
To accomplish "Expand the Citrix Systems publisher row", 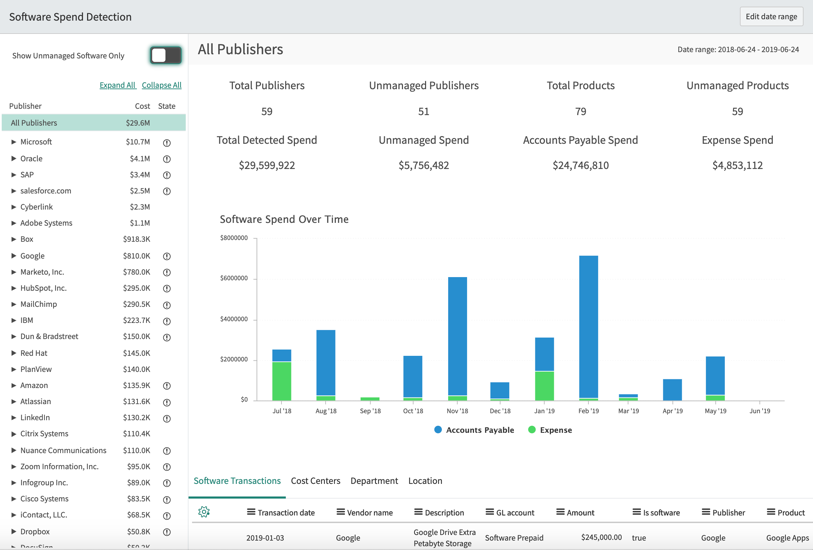I will [13, 433].
